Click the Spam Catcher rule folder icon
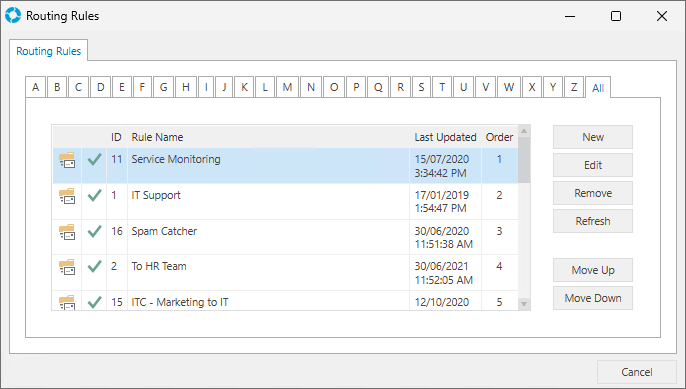The width and height of the screenshot is (686, 389). 67,232
